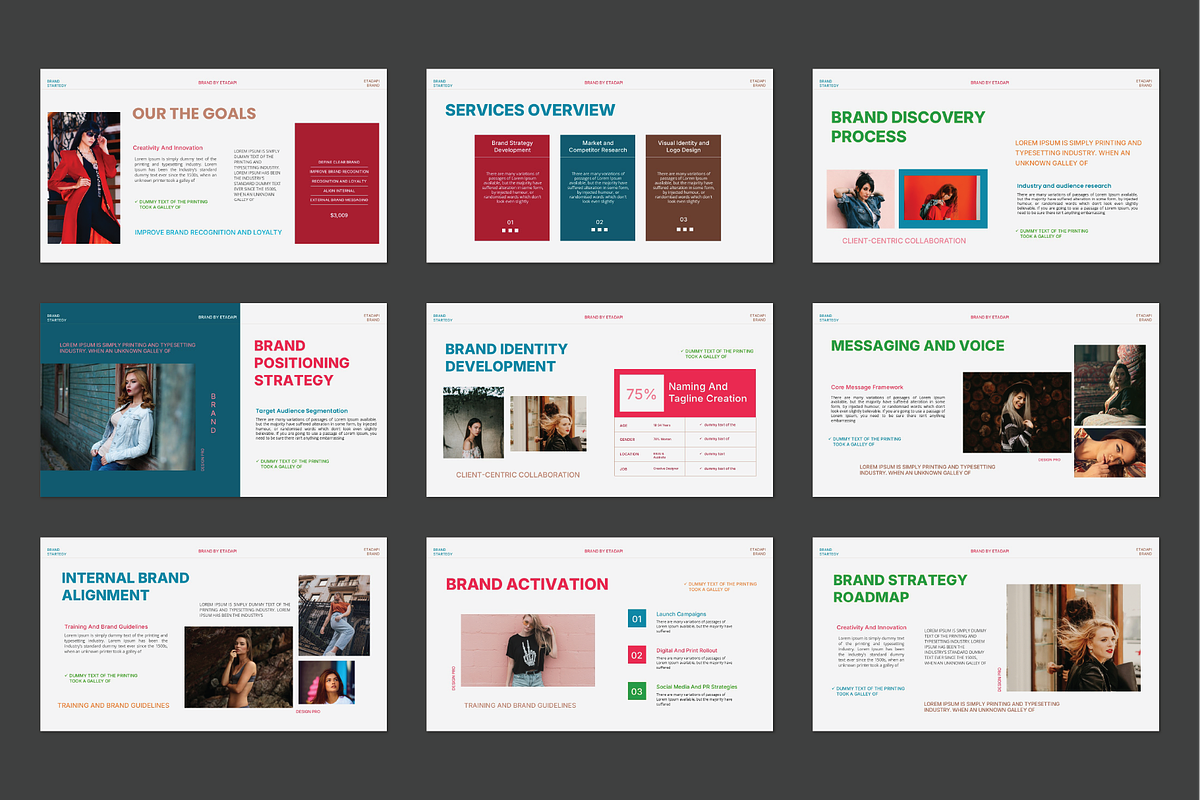
Task: Click 'Social Media And PR Strategies' item
Action: point(697,687)
